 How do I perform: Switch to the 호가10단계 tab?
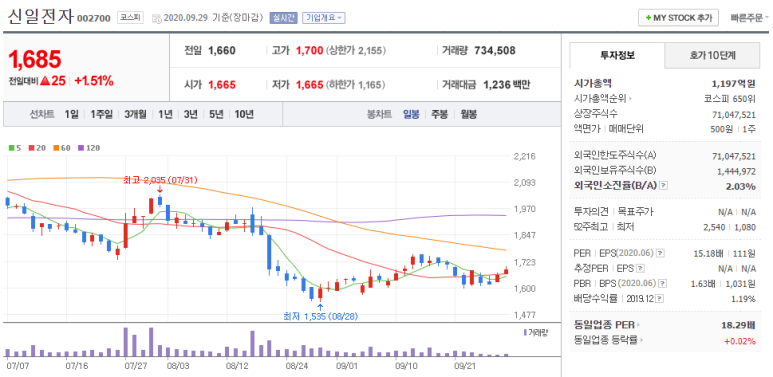pyautogui.click(x=712, y=55)
